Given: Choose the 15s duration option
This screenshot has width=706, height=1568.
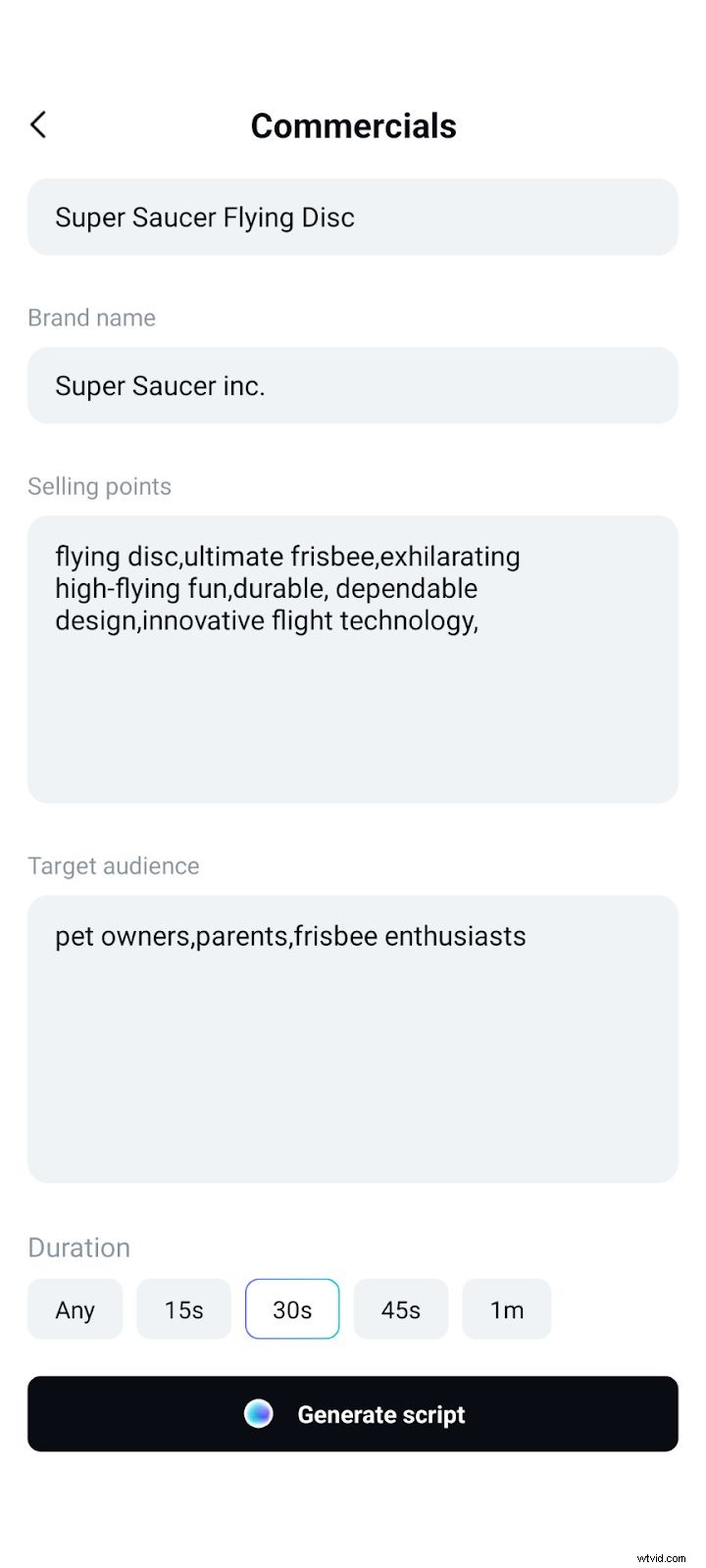Looking at the screenshot, I should 183,1309.
